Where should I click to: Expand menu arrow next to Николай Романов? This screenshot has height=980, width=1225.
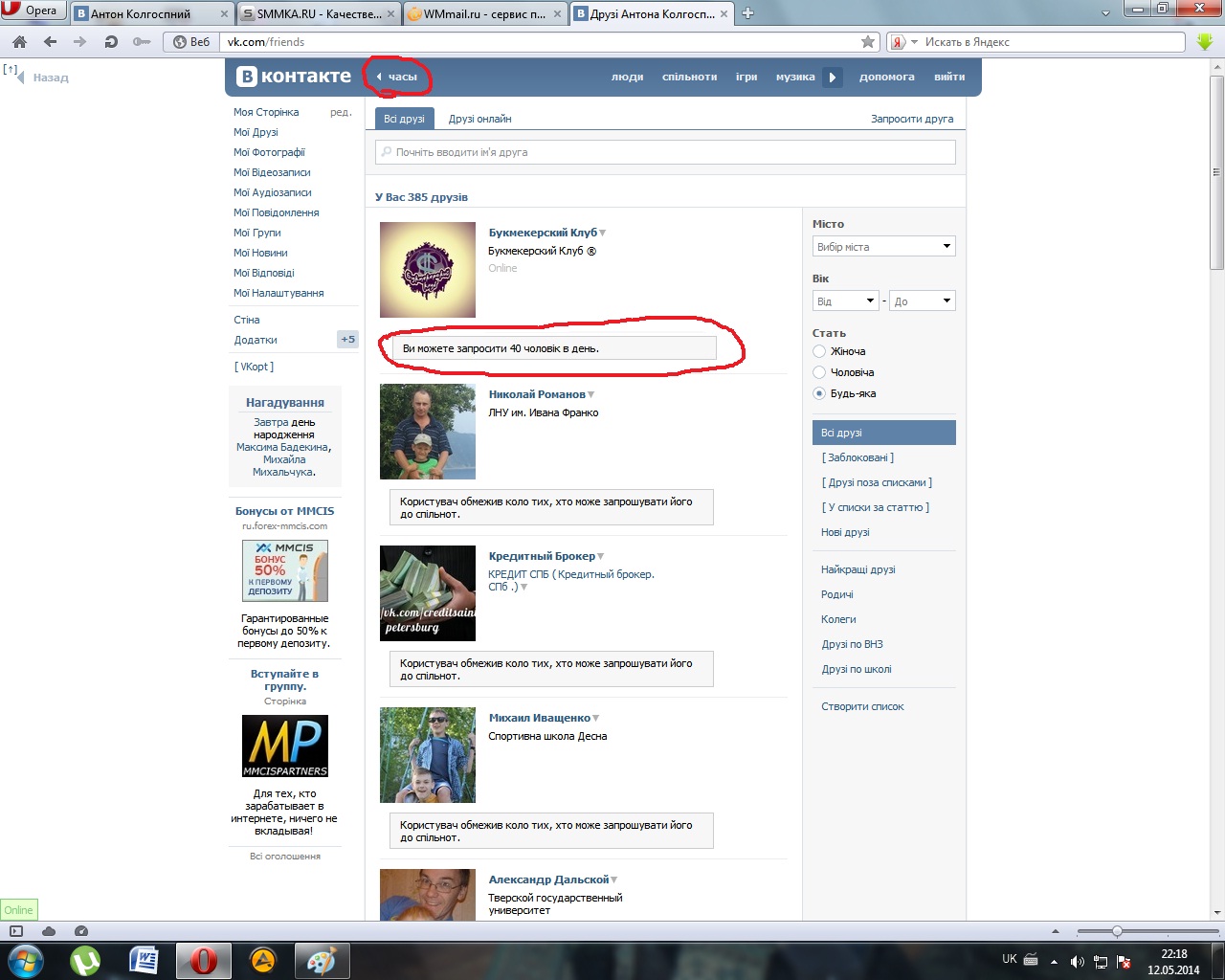591,394
